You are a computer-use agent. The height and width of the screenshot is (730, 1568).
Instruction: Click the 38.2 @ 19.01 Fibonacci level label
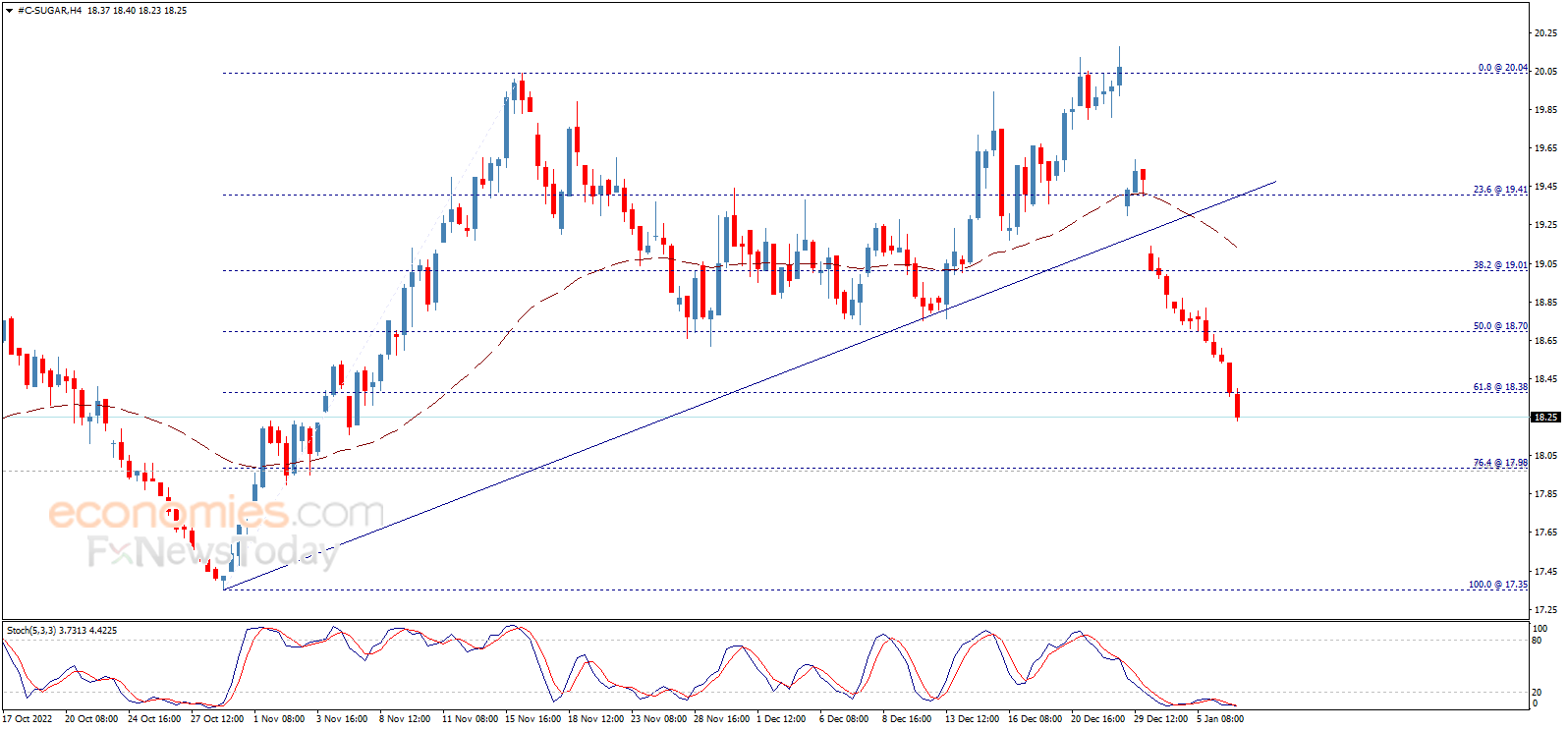[x=1499, y=265]
